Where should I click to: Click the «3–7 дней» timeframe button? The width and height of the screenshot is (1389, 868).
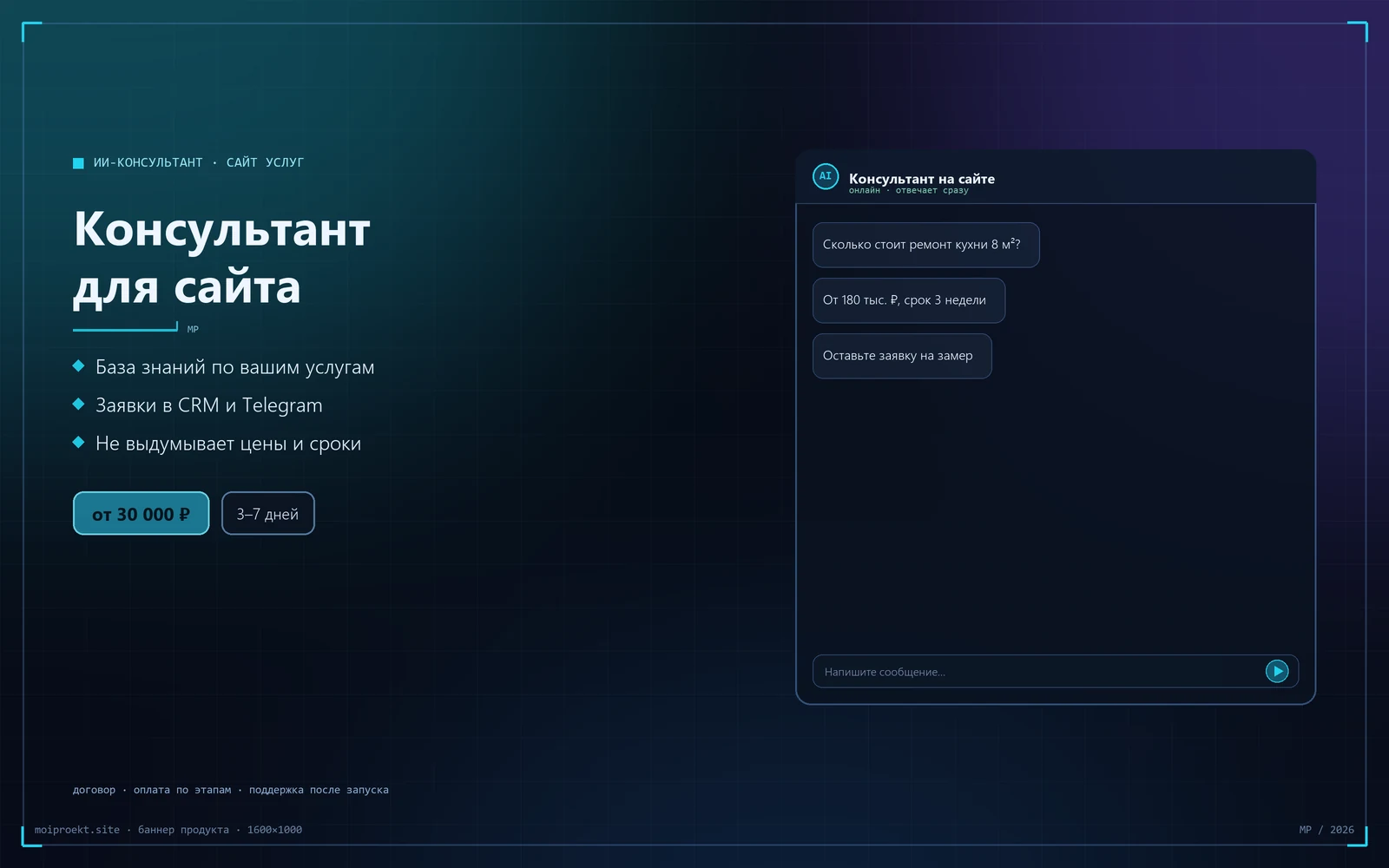coord(268,513)
